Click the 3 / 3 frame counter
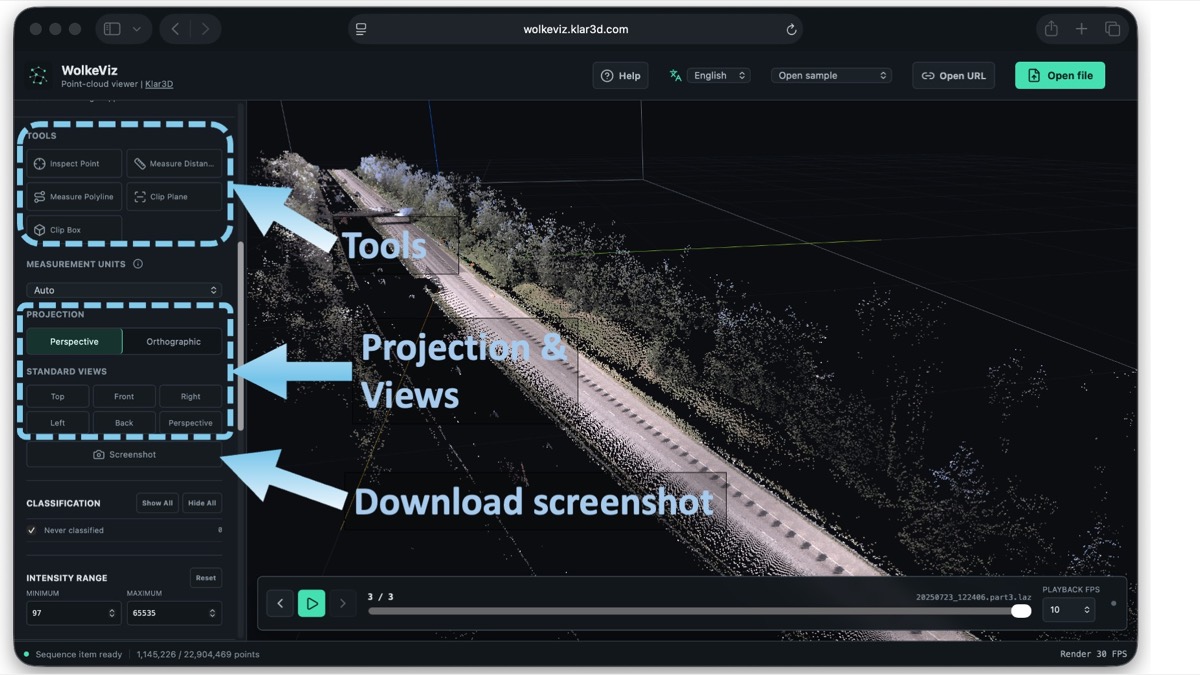This screenshot has width=1200, height=675. [x=380, y=597]
